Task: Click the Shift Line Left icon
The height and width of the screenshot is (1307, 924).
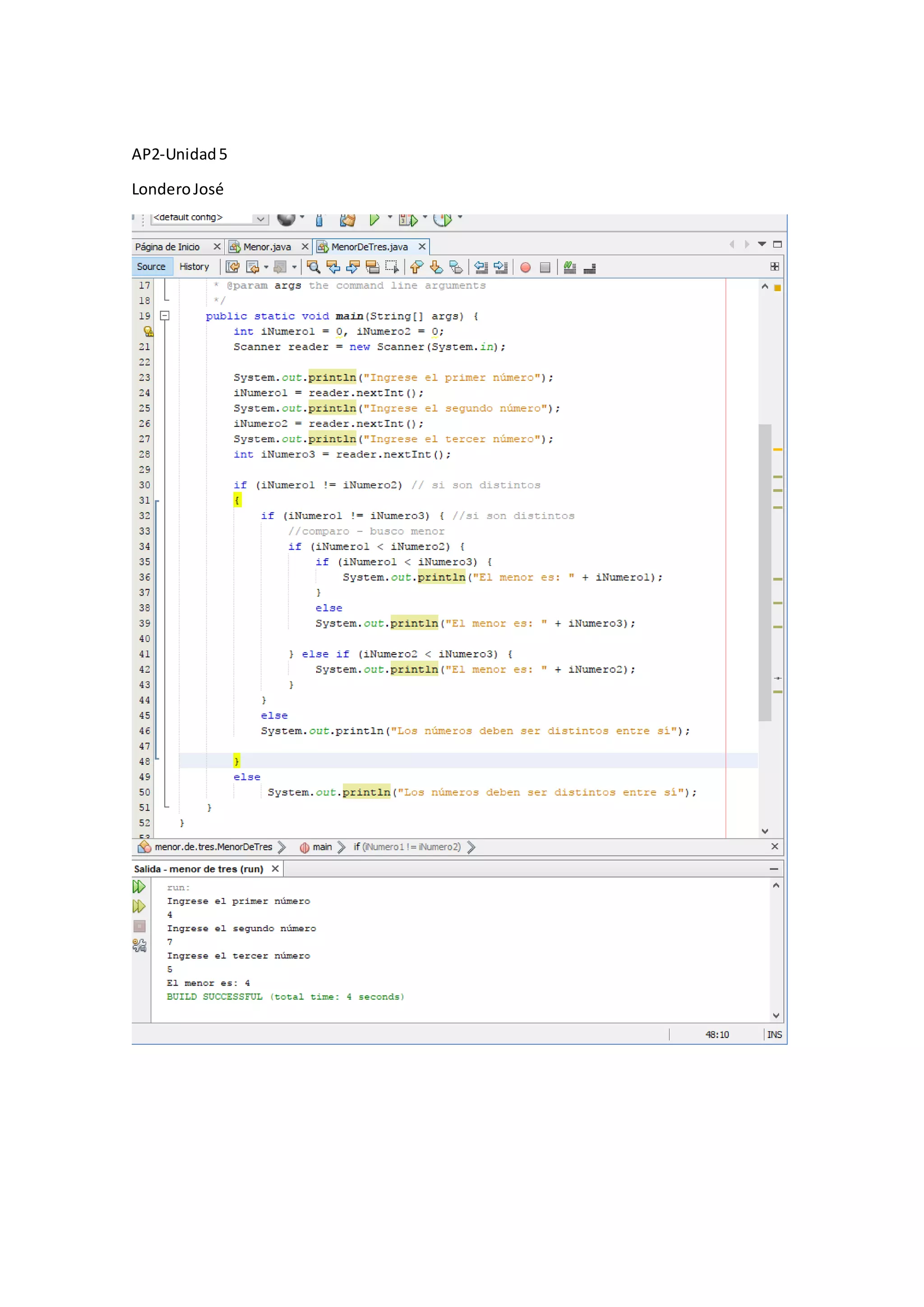Action: click(x=481, y=267)
